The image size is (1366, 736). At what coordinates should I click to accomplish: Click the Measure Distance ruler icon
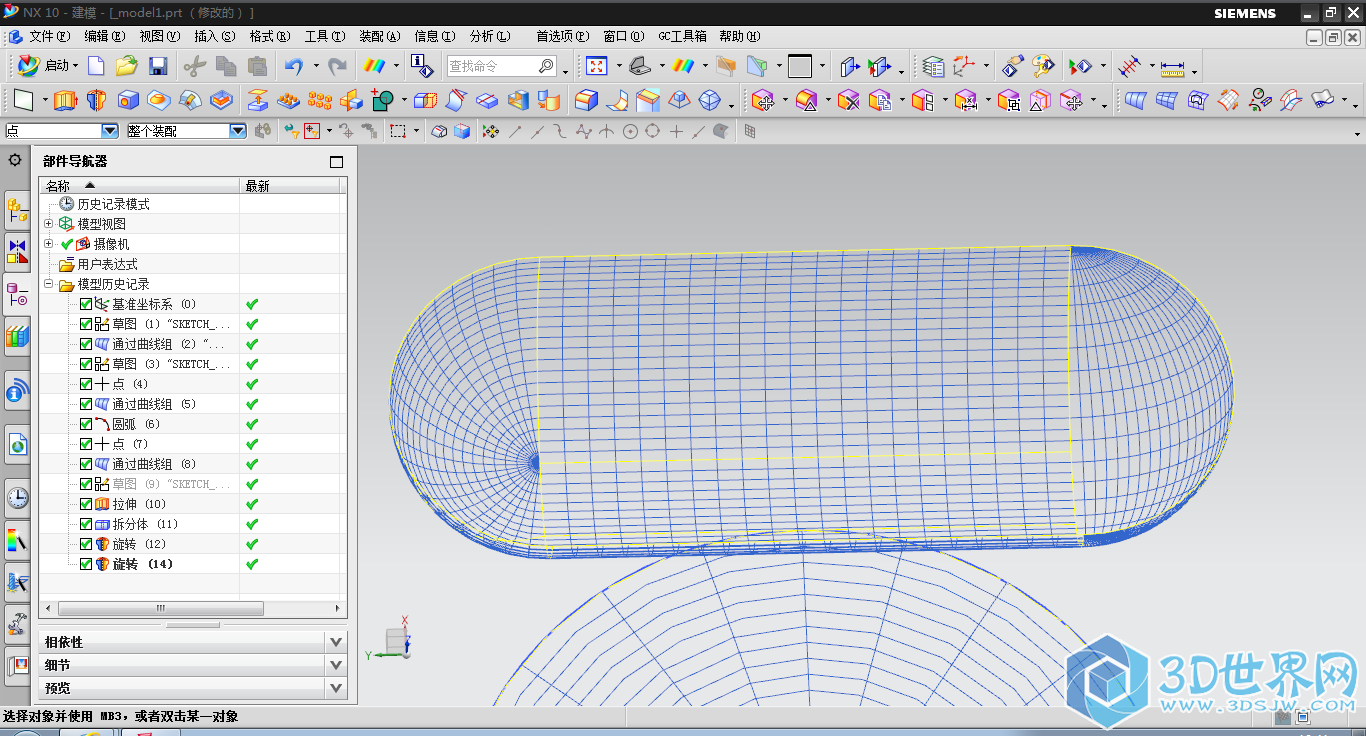click(x=1172, y=67)
